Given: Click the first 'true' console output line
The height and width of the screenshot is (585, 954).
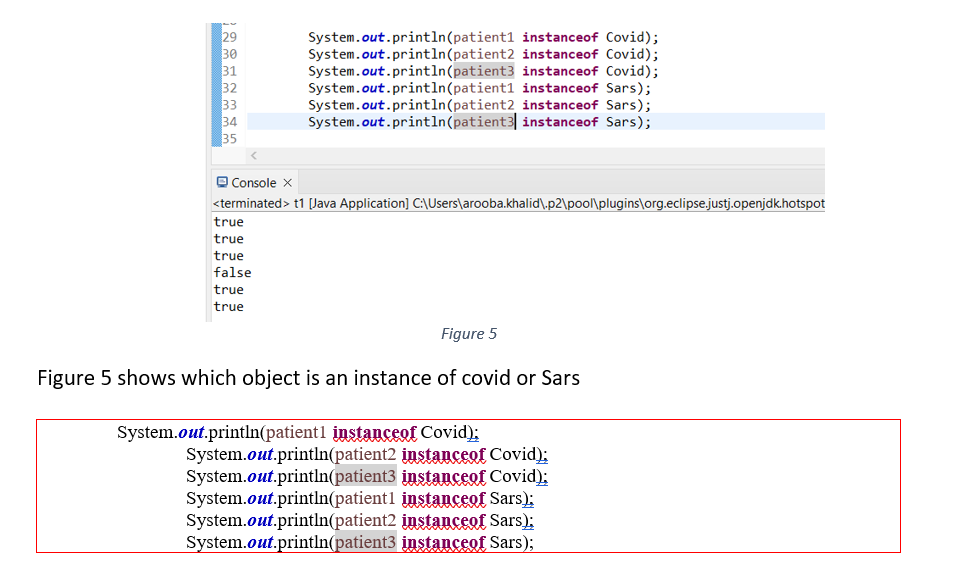Looking at the screenshot, I should [x=229, y=222].
